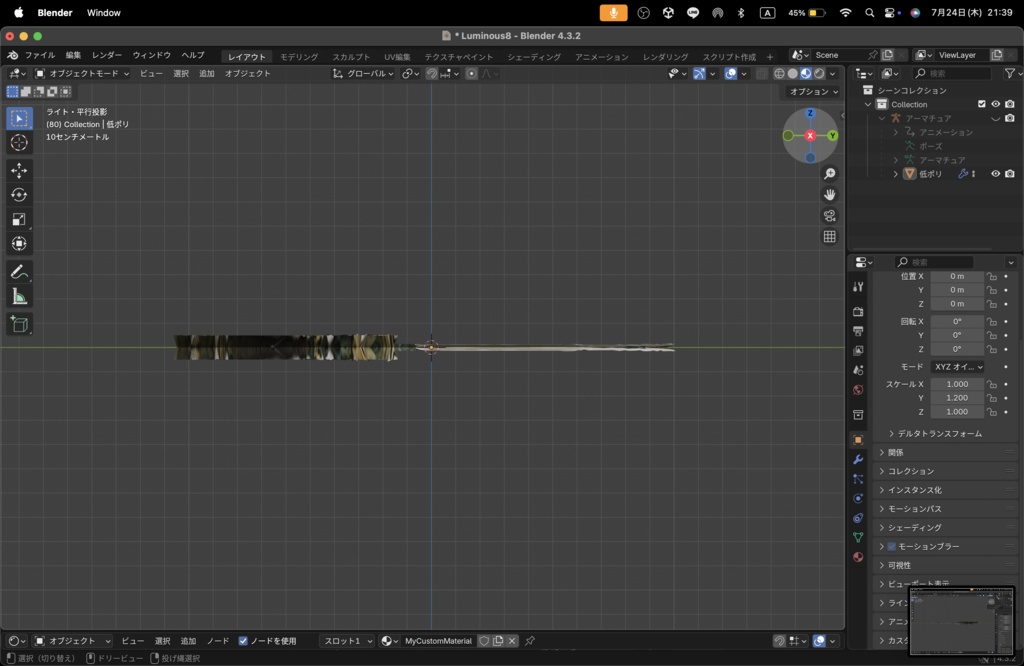1024x666 pixels.
Task: Open the Modifiers properties tab
Action: (858, 460)
